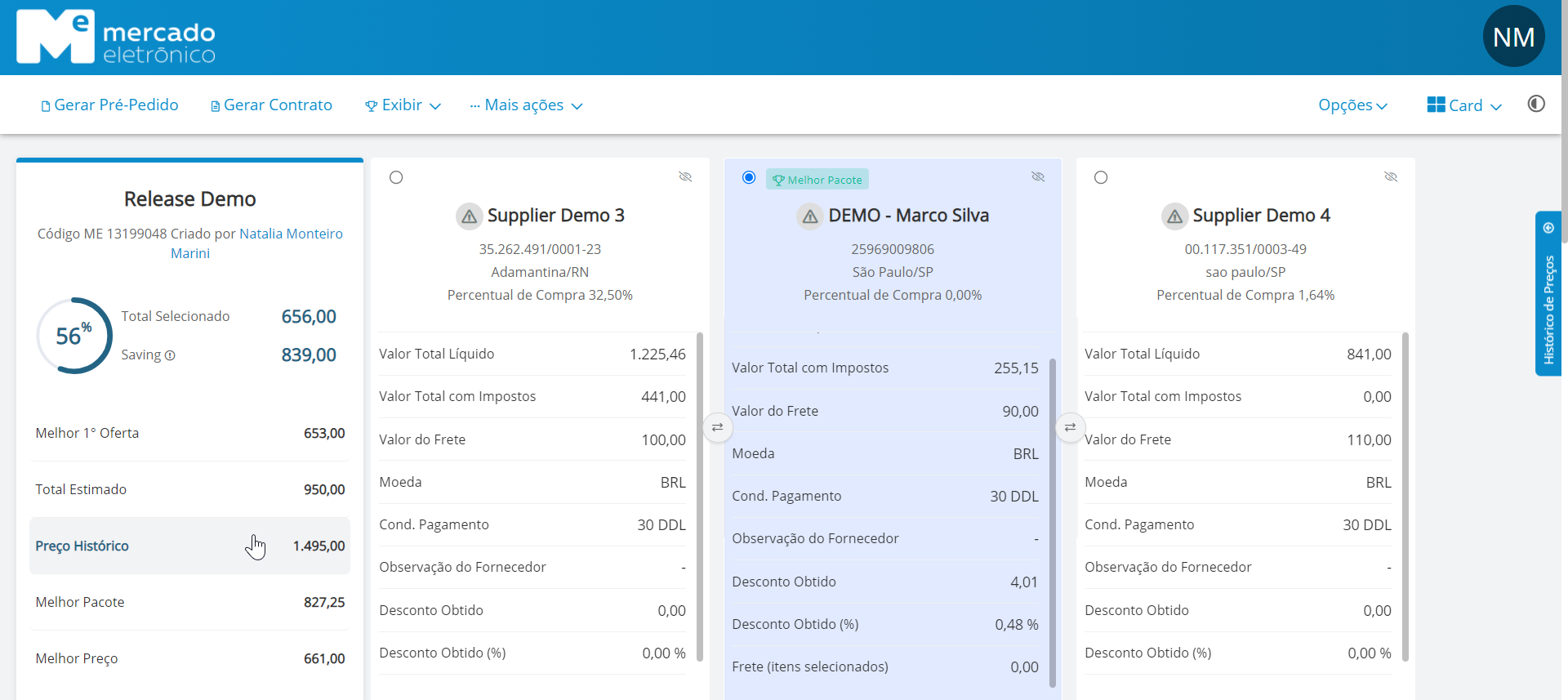Click Supplier Demo 4 Valor Total Líquido 841,00
The width and height of the screenshot is (1568, 700).
(x=1369, y=354)
